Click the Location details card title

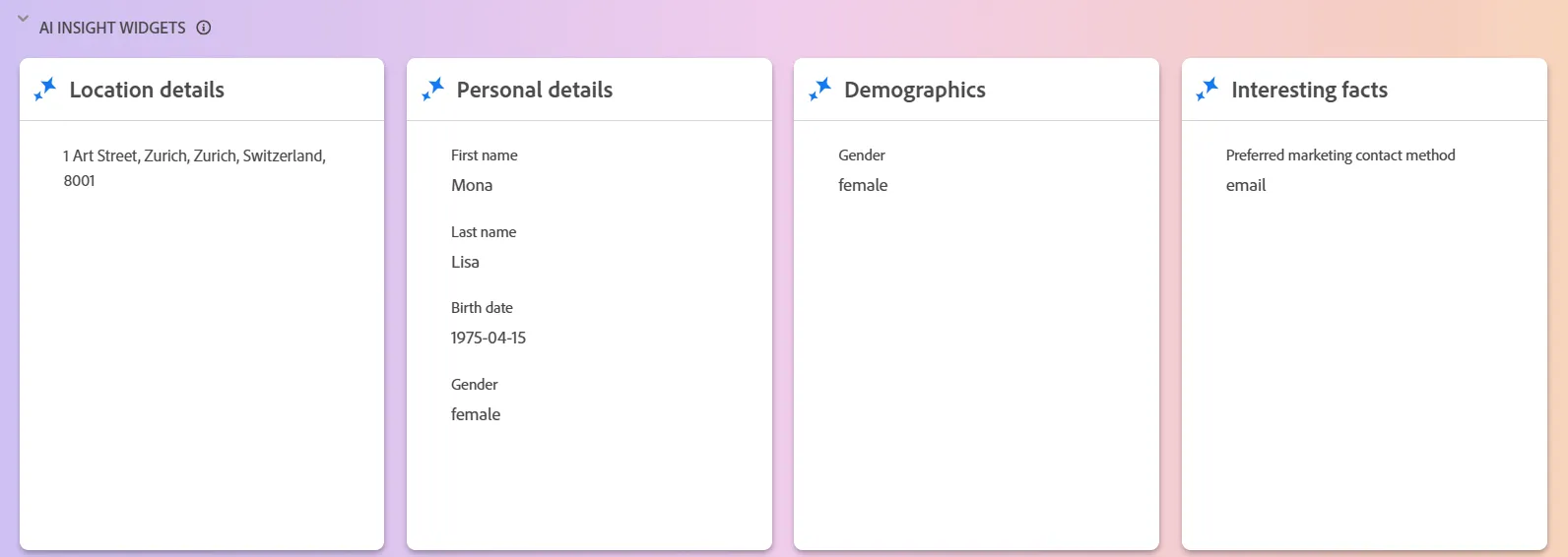point(147,90)
